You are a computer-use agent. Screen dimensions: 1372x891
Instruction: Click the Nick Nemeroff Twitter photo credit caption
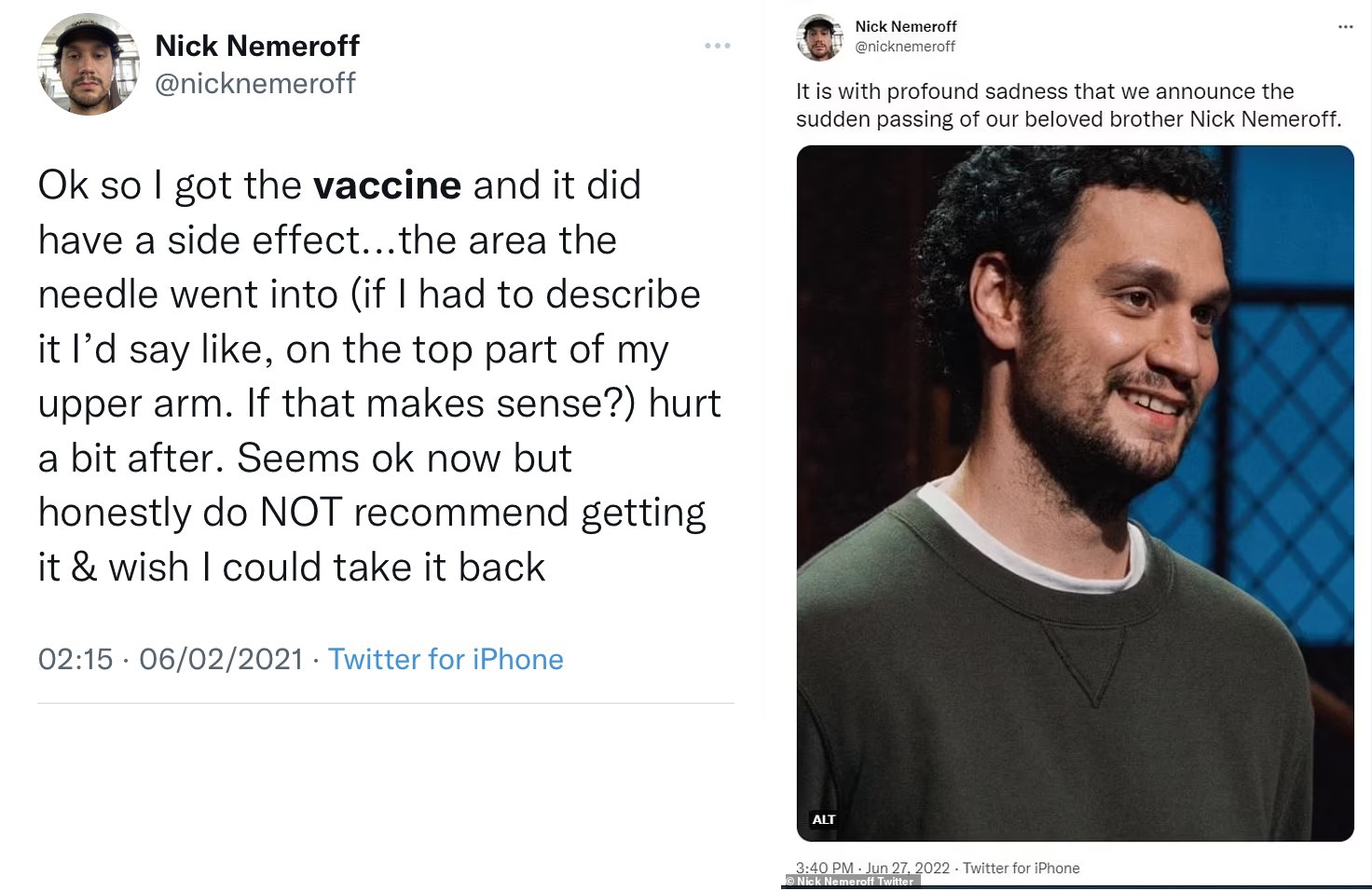coord(850,882)
